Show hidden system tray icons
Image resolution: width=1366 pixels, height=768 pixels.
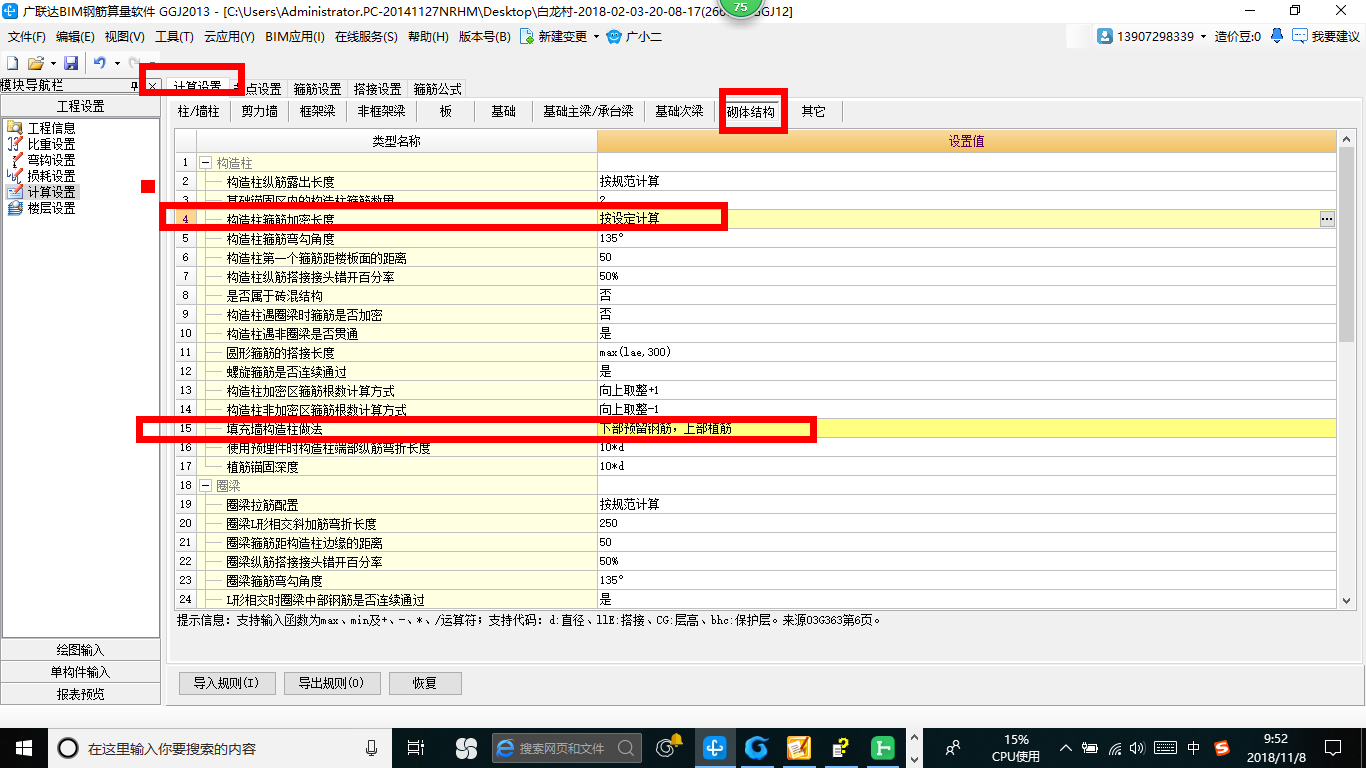(x=1066, y=747)
